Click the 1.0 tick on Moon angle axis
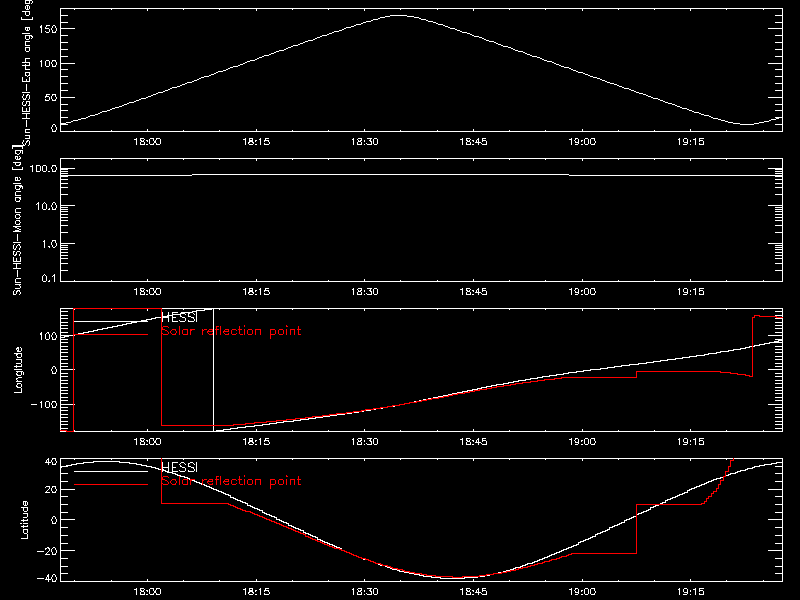The width and height of the screenshot is (800, 600). tap(50, 244)
